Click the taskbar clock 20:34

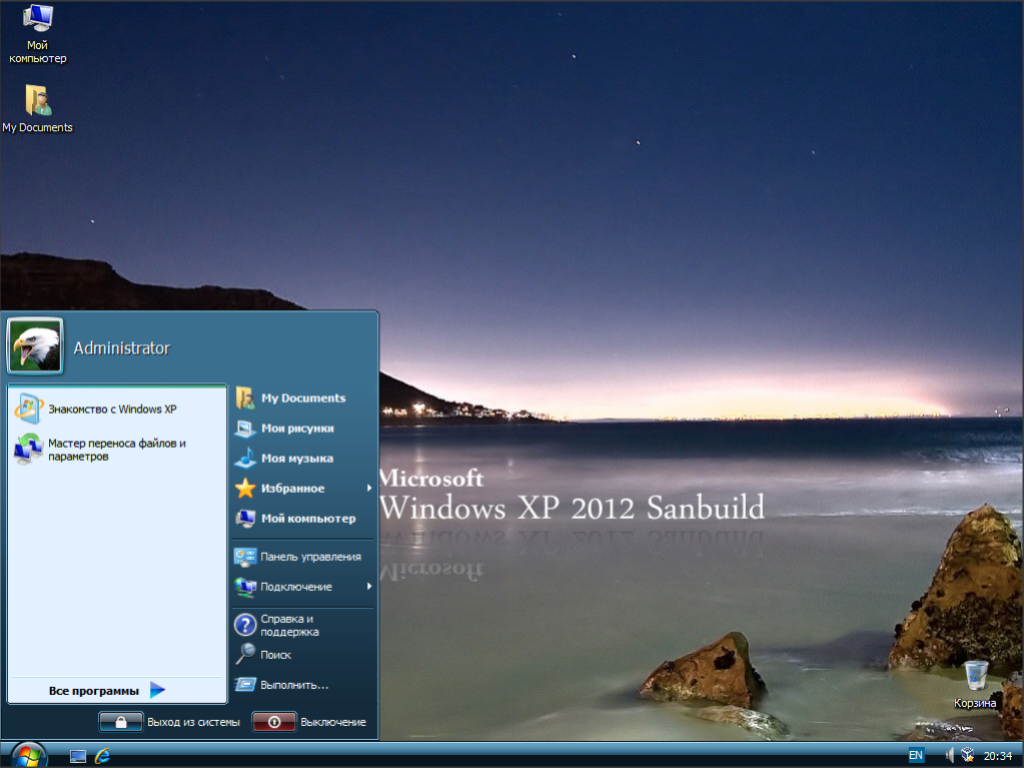coord(998,756)
